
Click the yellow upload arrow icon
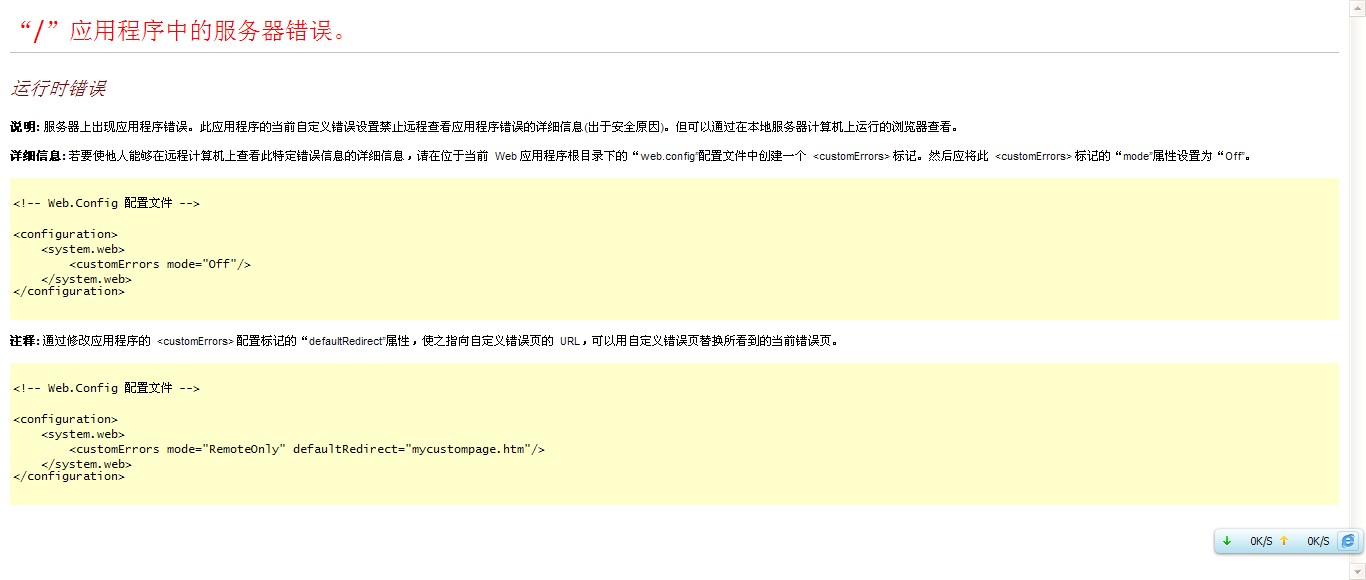(1284, 541)
